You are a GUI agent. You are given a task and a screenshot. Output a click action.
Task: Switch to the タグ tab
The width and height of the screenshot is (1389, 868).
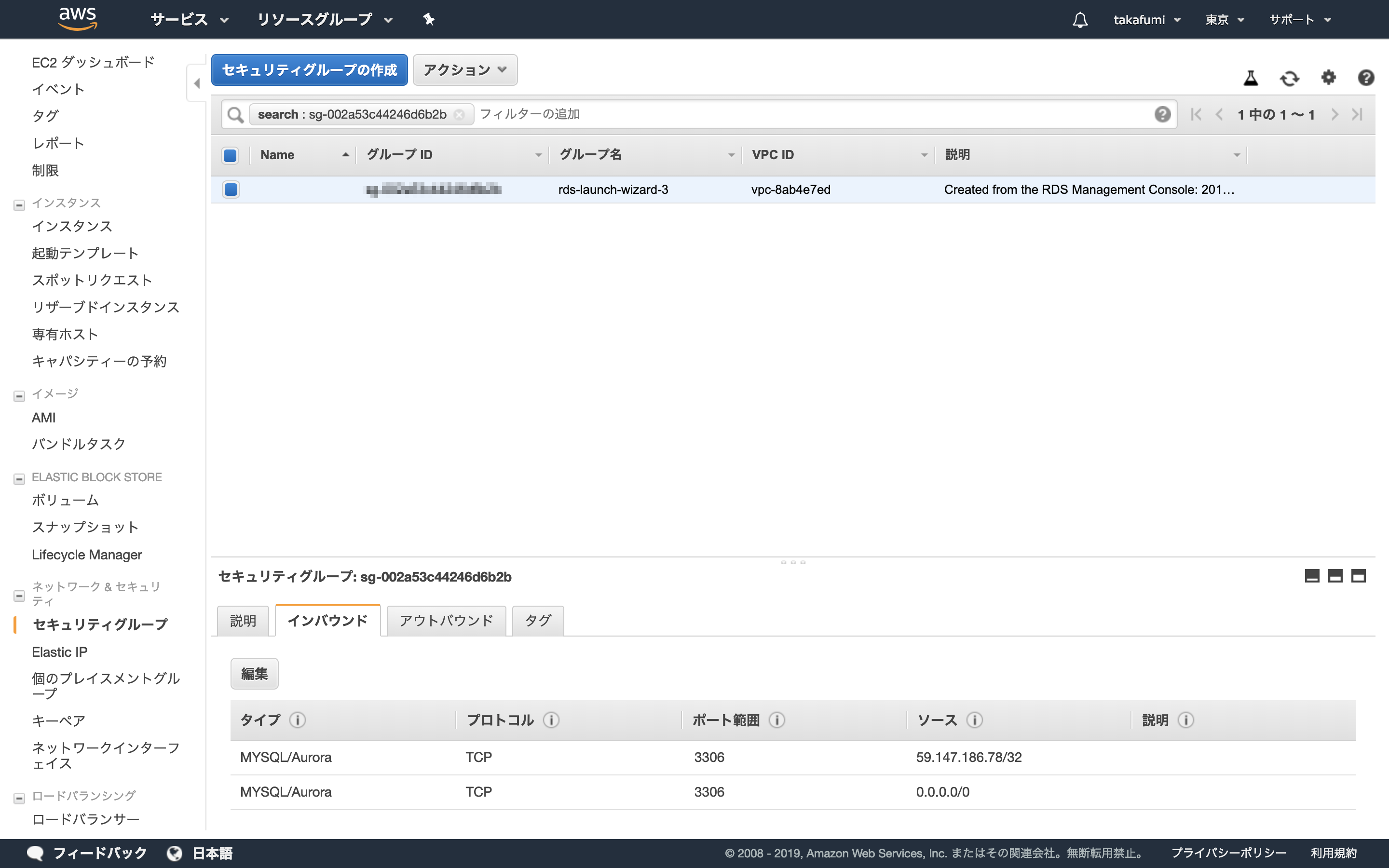[538, 621]
